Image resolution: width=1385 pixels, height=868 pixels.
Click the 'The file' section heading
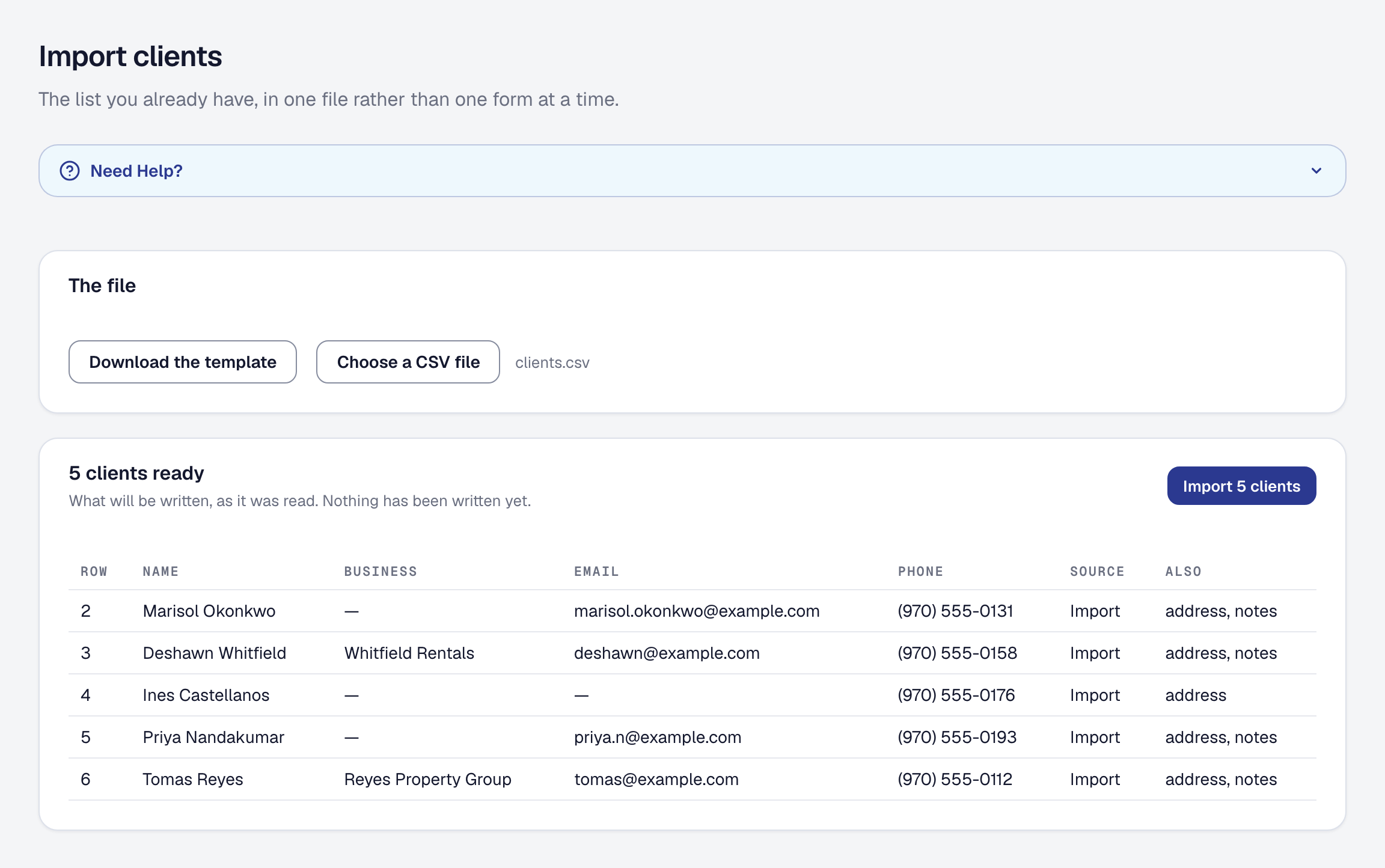pyautogui.click(x=102, y=286)
